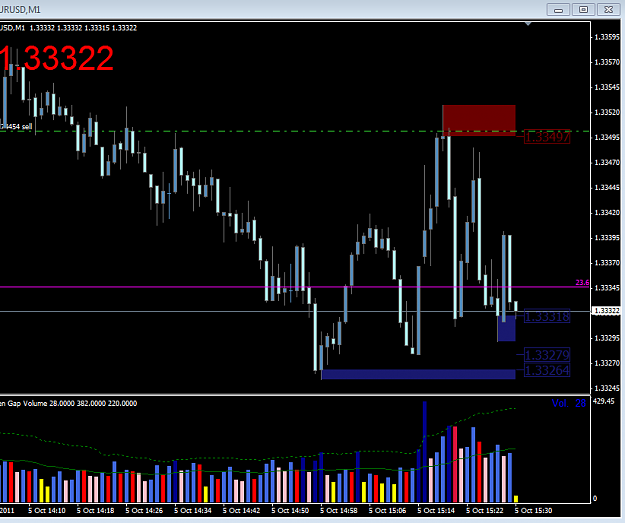This screenshot has width=625, height=523.
Task: Click the 5 Oct 15:14 time label
Action: click(436, 511)
